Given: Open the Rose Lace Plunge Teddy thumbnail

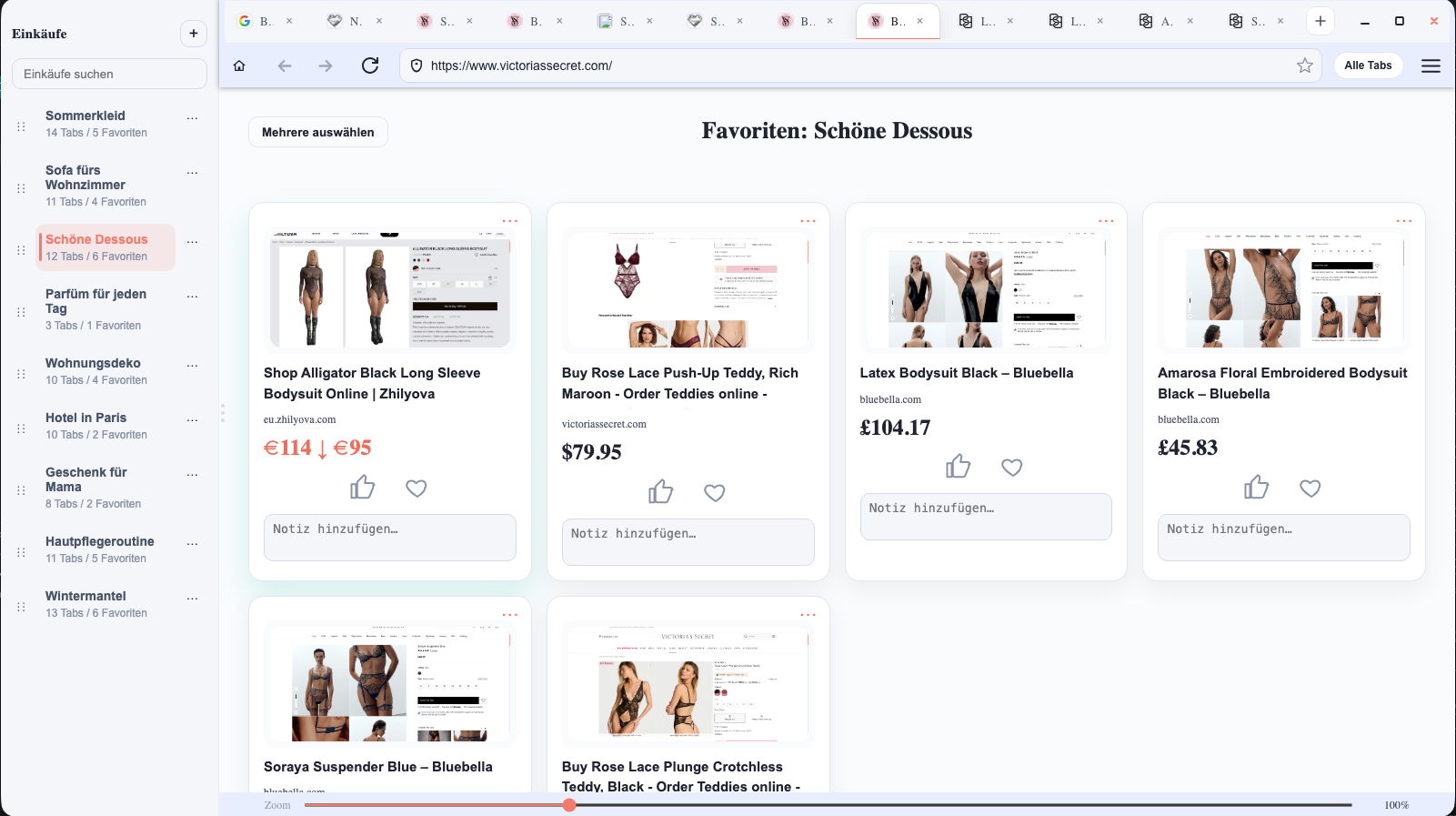Looking at the screenshot, I should [x=688, y=684].
